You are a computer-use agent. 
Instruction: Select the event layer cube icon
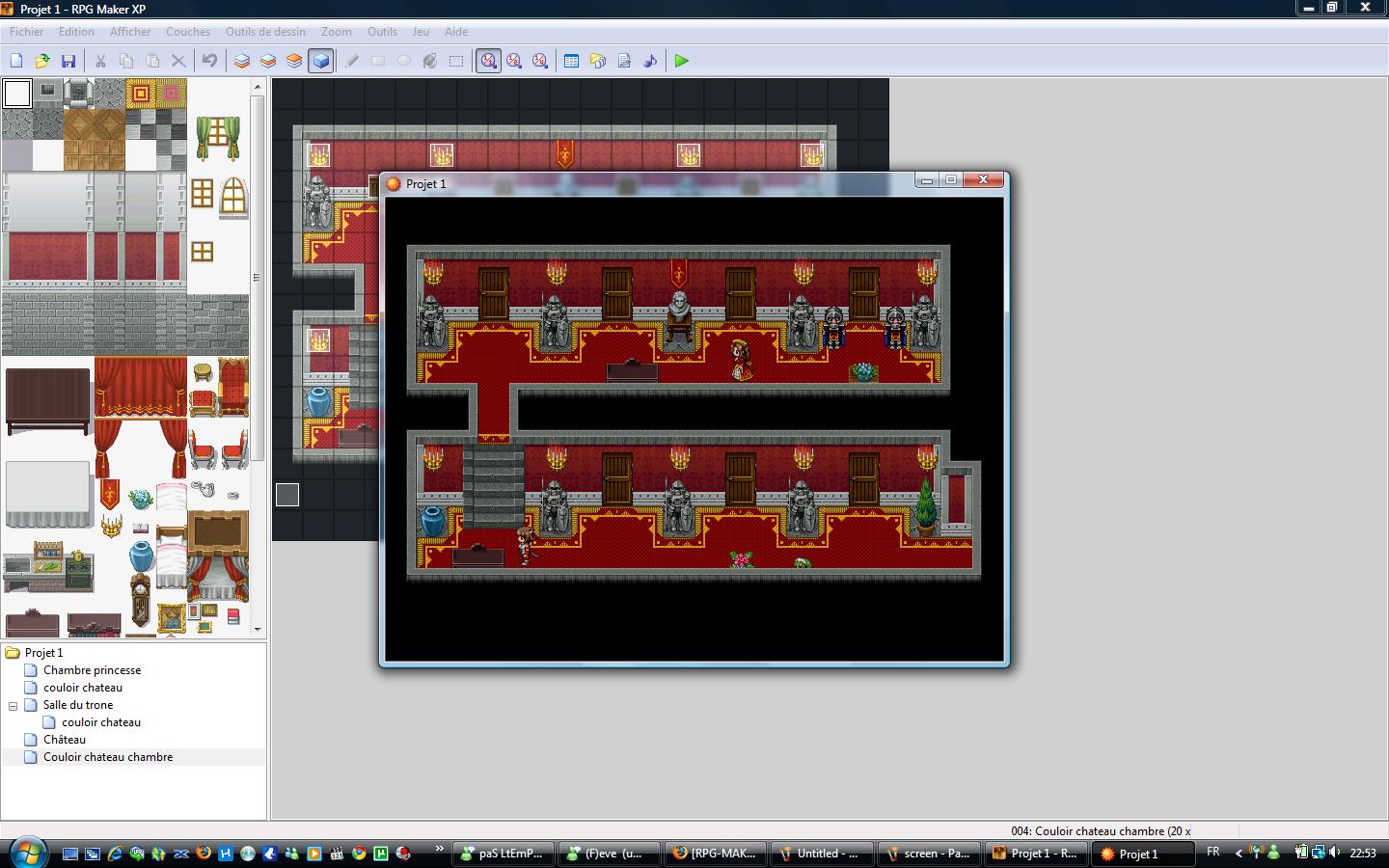(x=320, y=61)
